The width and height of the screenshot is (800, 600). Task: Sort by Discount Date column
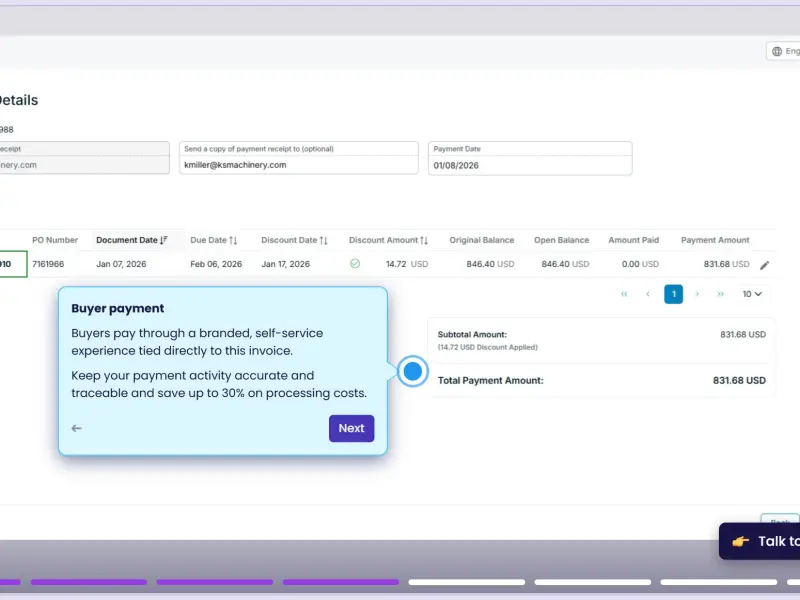294,240
